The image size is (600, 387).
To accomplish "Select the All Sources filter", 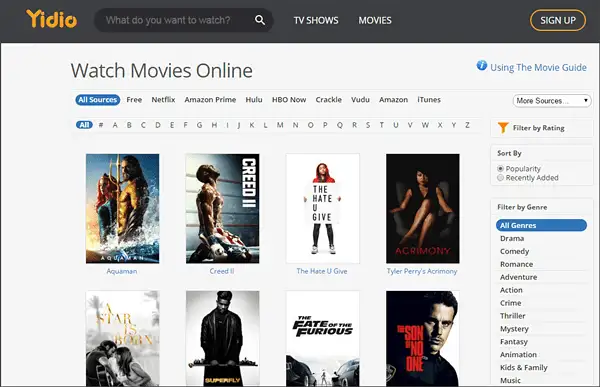I will click(98, 100).
